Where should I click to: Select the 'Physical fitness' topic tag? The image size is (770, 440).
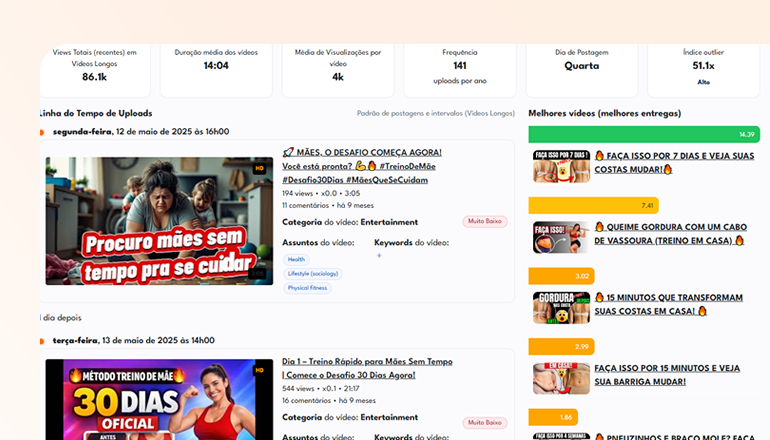307,288
